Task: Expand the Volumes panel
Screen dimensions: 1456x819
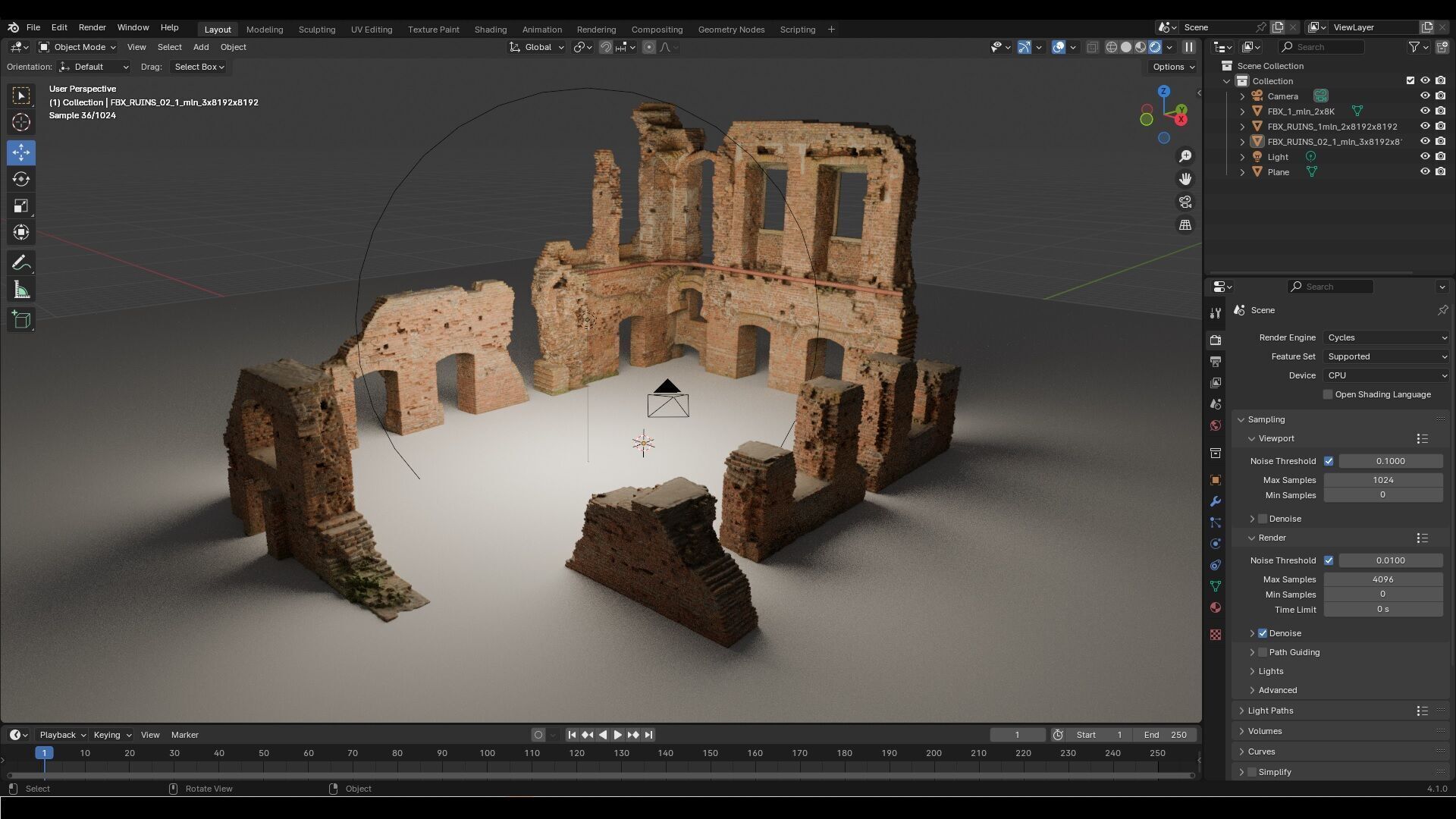Action: click(x=1264, y=731)
